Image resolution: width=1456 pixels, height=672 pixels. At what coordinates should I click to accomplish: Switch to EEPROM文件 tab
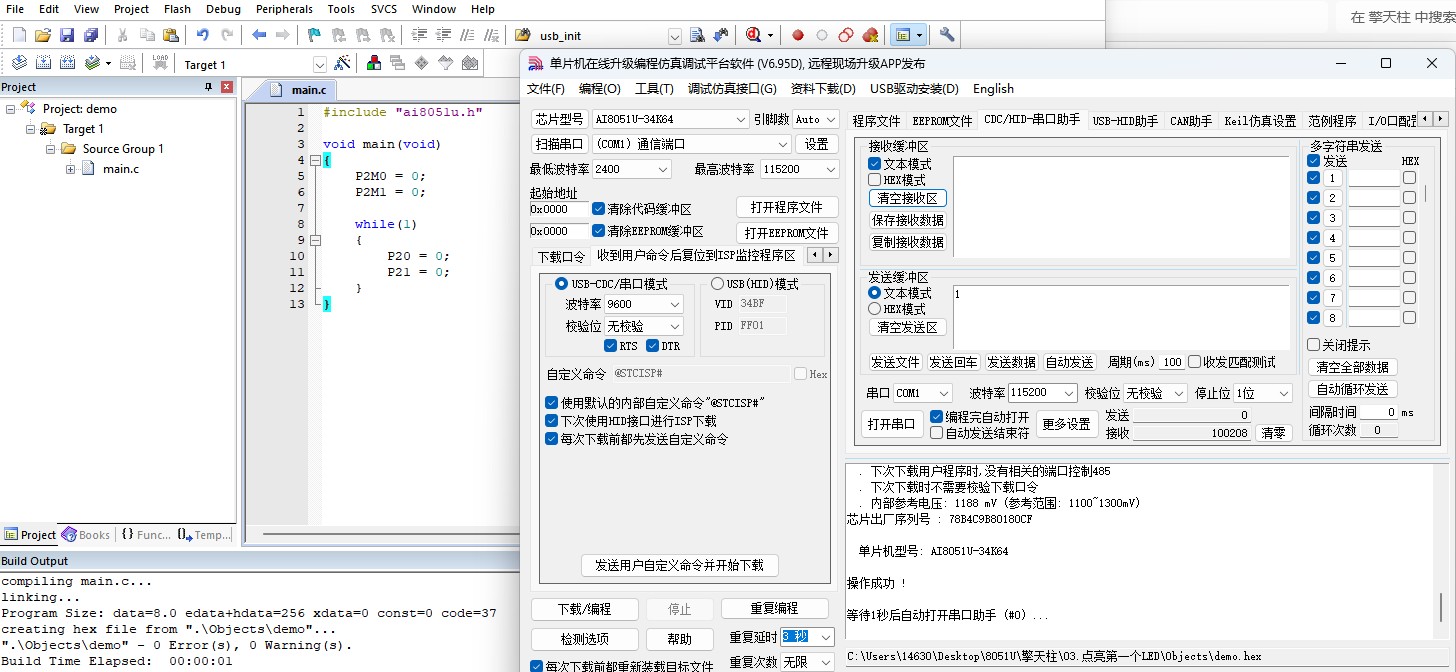pos(942,121)
